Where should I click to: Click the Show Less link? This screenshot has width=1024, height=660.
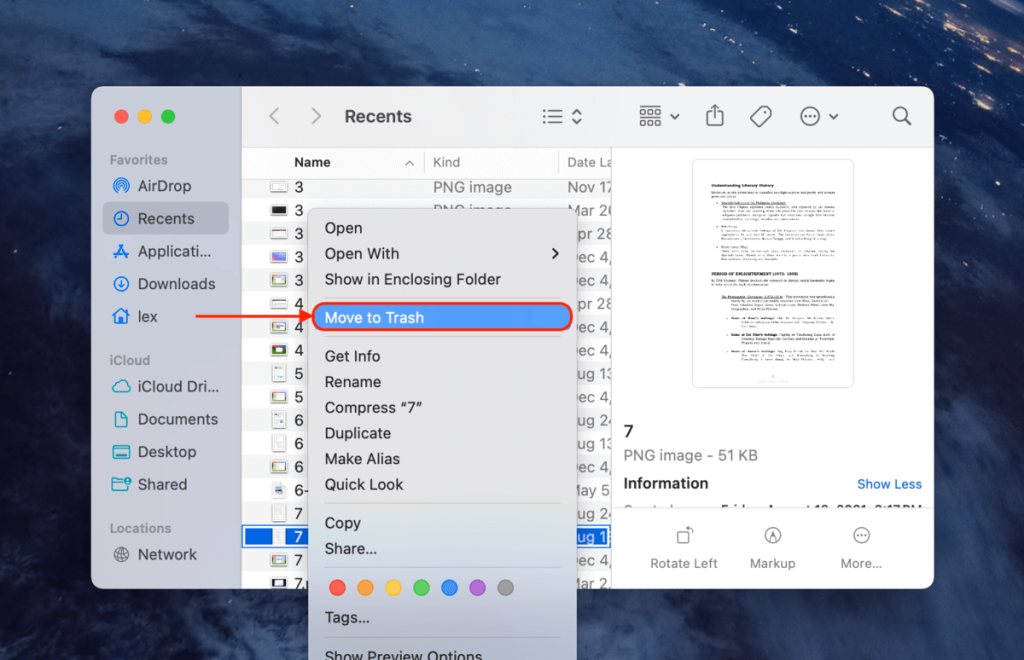point(889,483)
